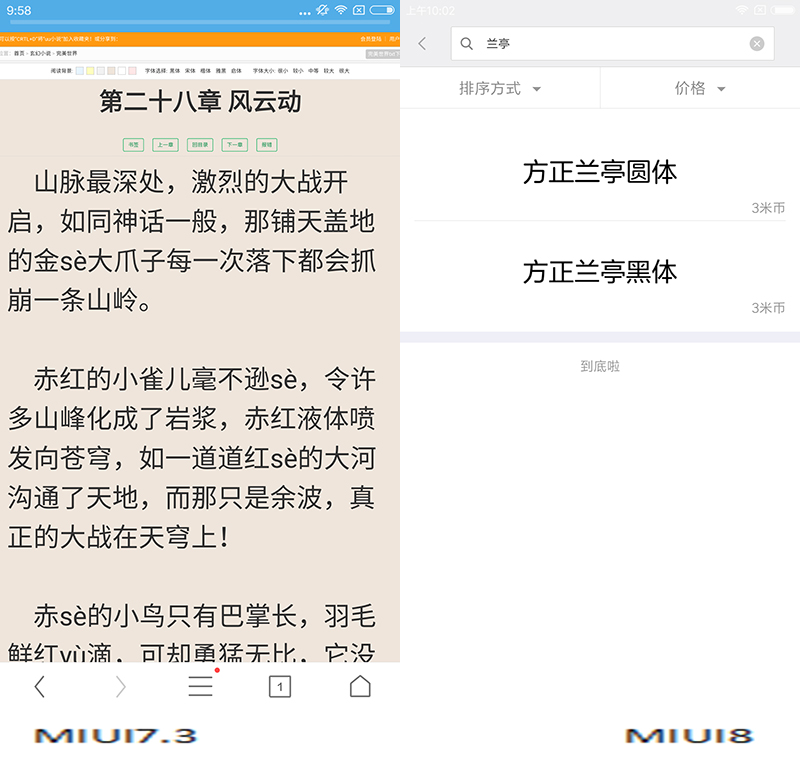Tap the search magnifier icon
The width and height of the screenshot is (800, 761).
click(466, 44)
